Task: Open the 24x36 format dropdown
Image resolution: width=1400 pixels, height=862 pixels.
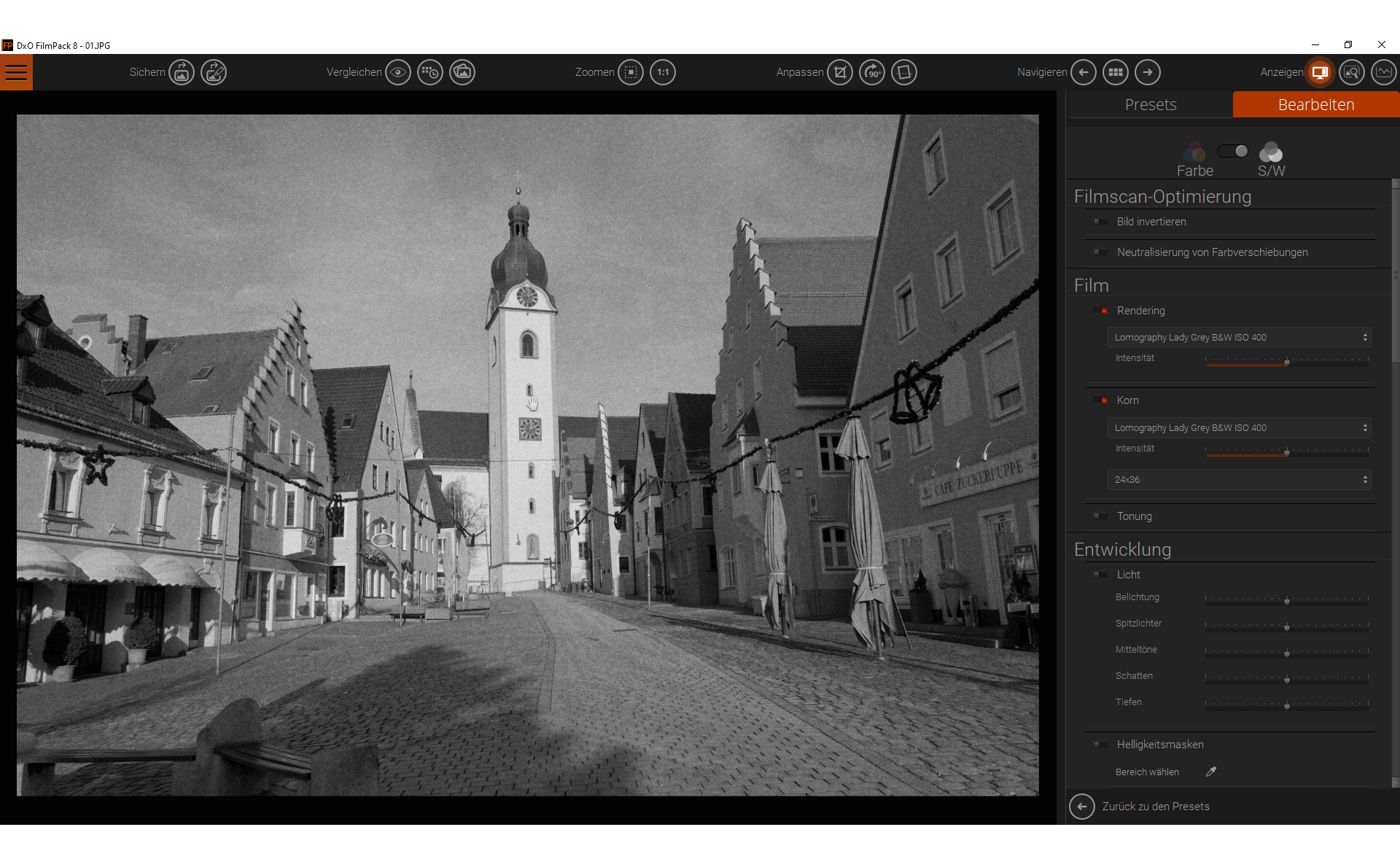Action: pos(1239,480)
